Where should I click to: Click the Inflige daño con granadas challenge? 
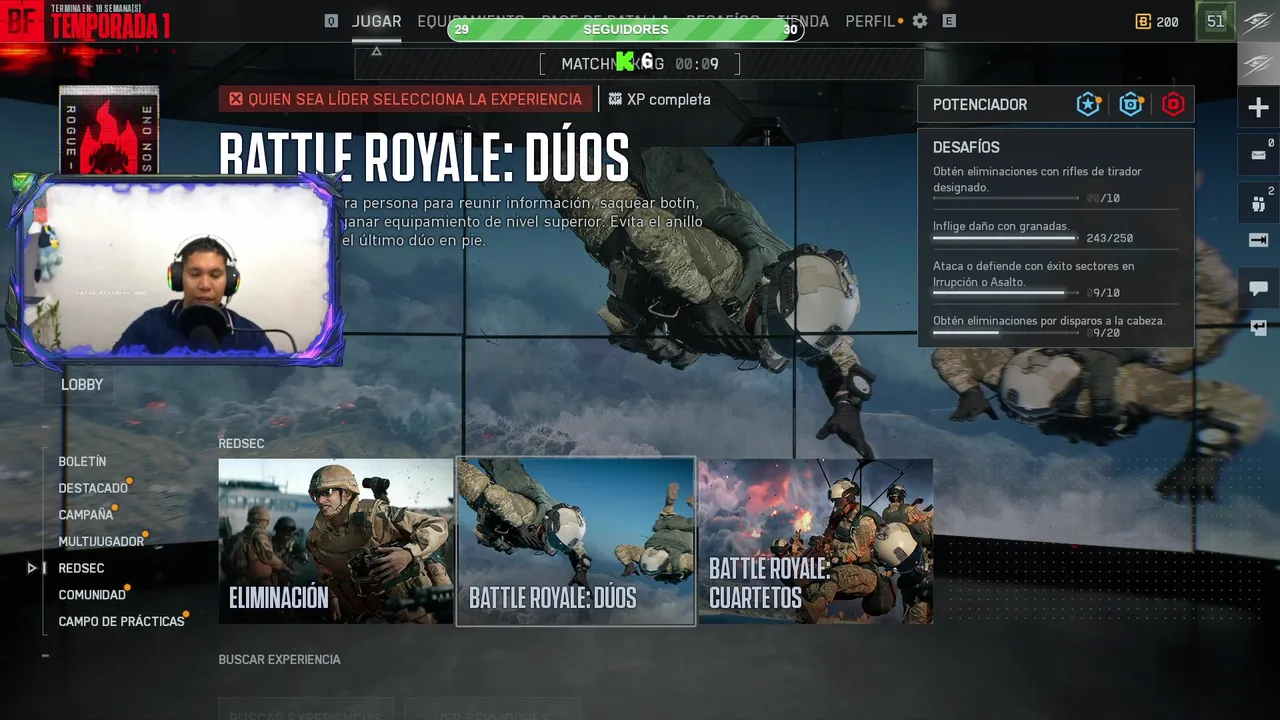click(x=1001, y=226)
